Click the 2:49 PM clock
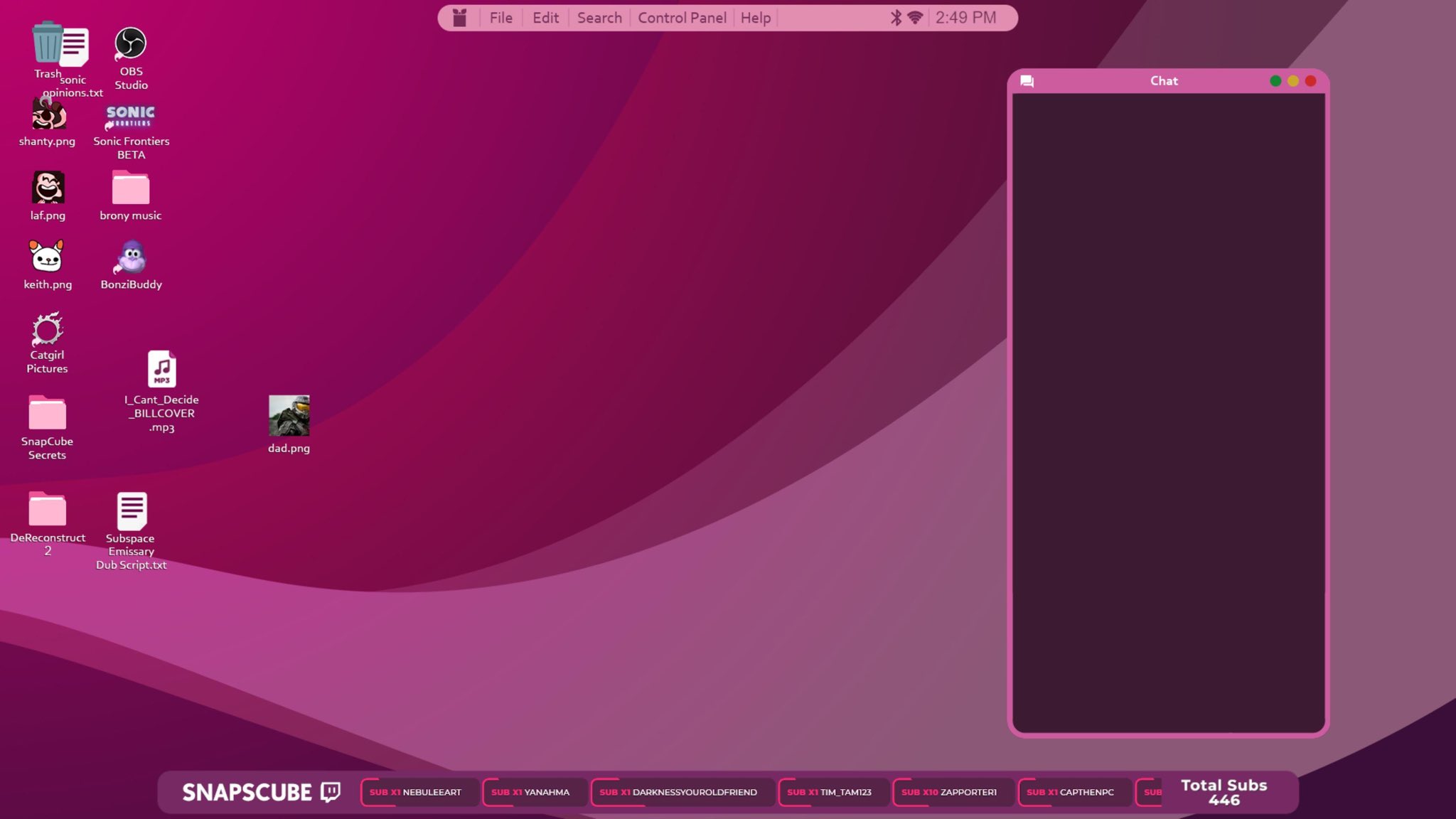This screenshot has width=1456, height=819. 965,18
